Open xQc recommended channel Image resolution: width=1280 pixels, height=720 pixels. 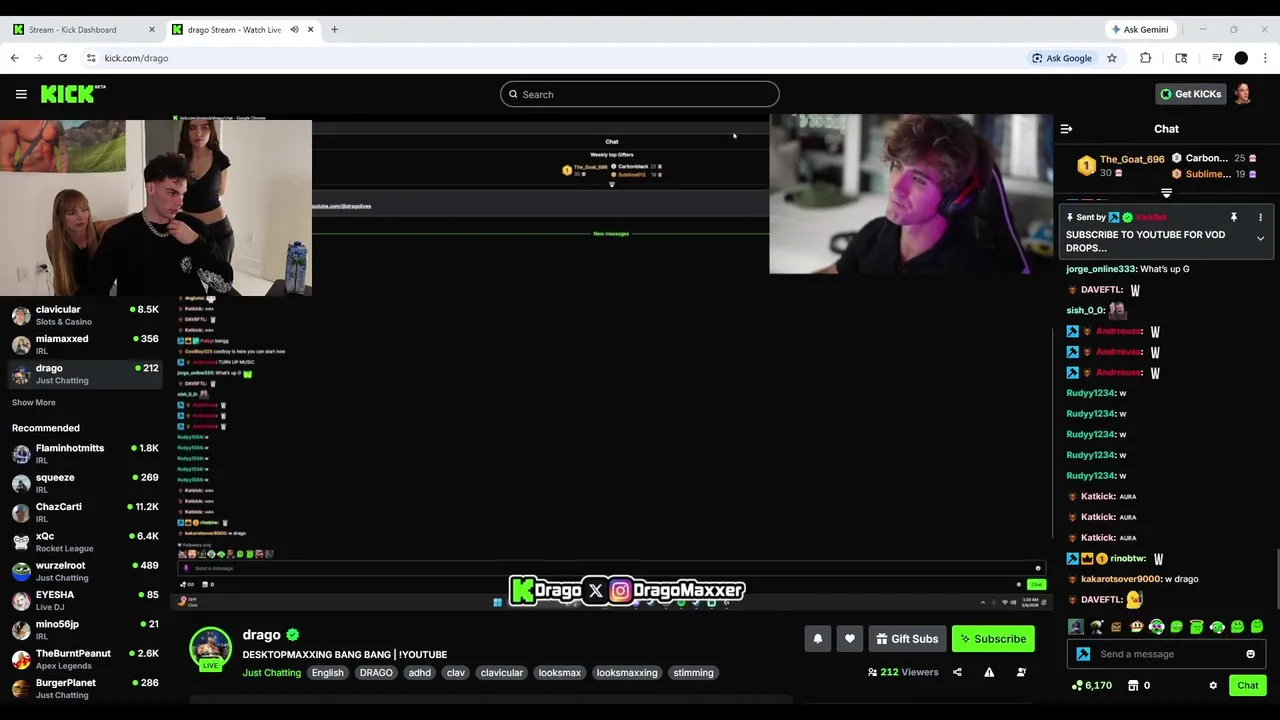(x=85, y=542)
